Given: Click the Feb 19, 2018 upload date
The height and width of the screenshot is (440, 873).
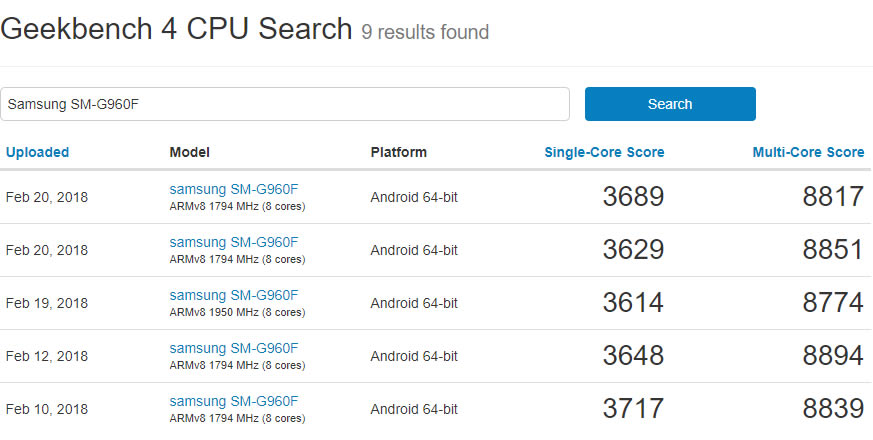Looking at the screenshot, I should click(47, 303).
